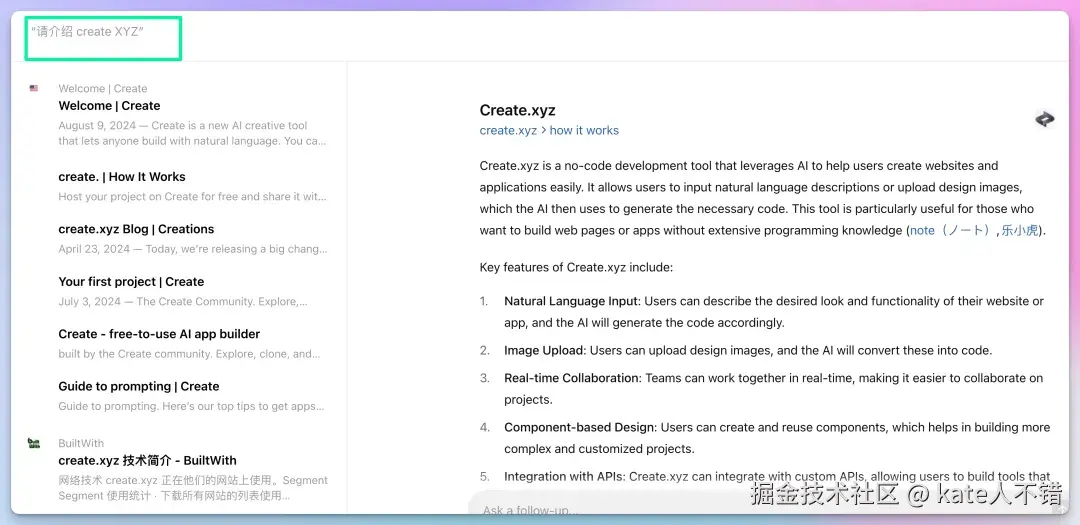The width and height of the screenshot is (1080, 525).
Task: Click the 'create.xyz' breadcrumb link
Action: [x=508, y=130]
